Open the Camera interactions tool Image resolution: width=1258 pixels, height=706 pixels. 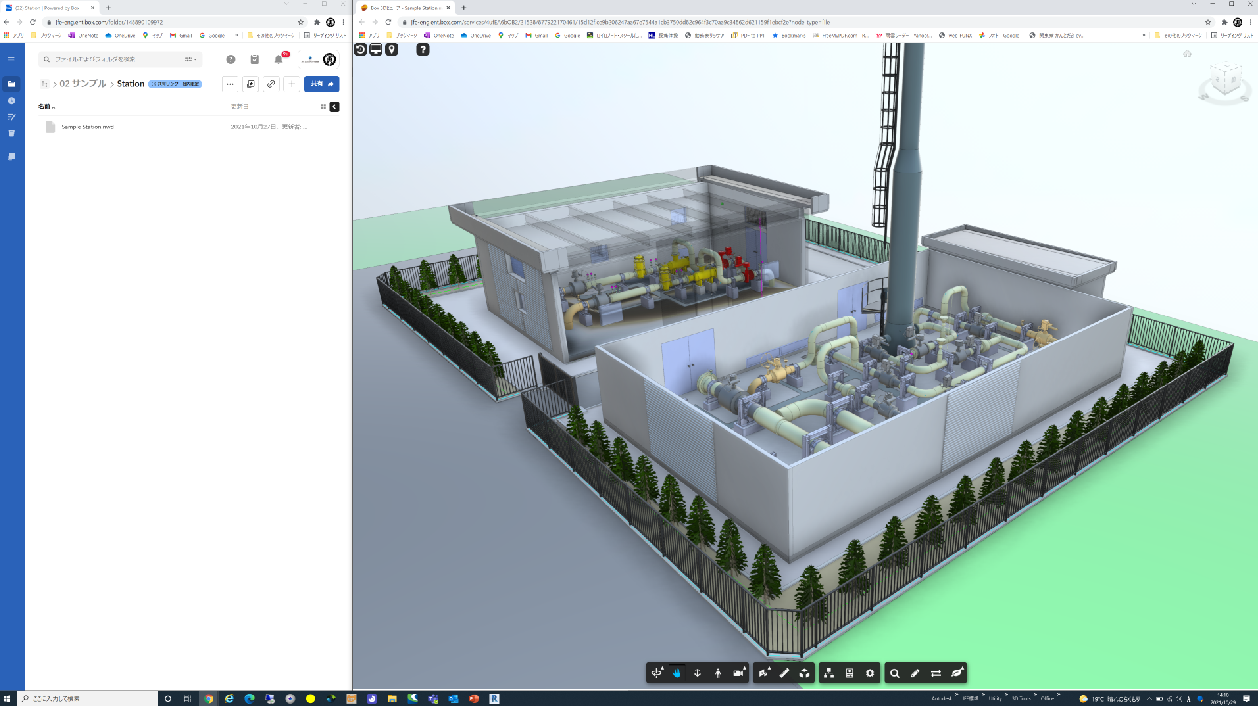tap(739, 673)
